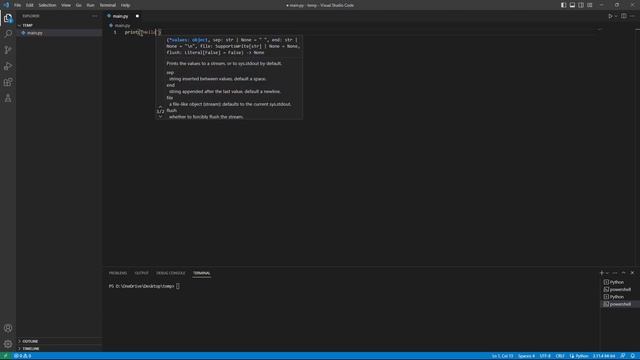Open the Terminal menu
This screenshot has height=360, width=640.
pos(107,5)
